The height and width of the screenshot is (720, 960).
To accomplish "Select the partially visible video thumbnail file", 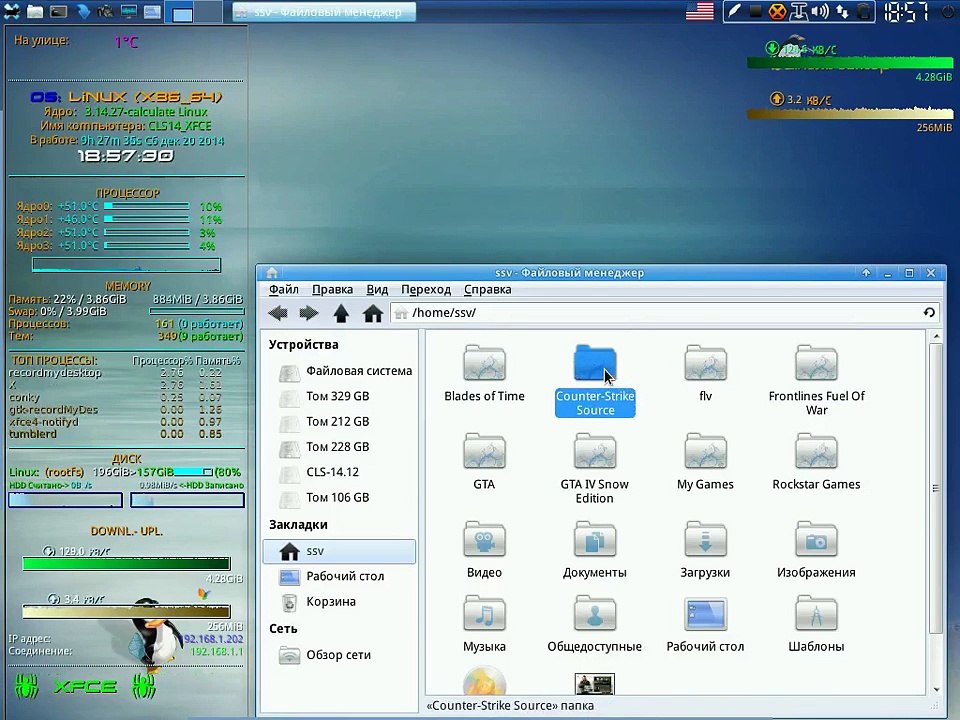I will click(x=594, y=684).
